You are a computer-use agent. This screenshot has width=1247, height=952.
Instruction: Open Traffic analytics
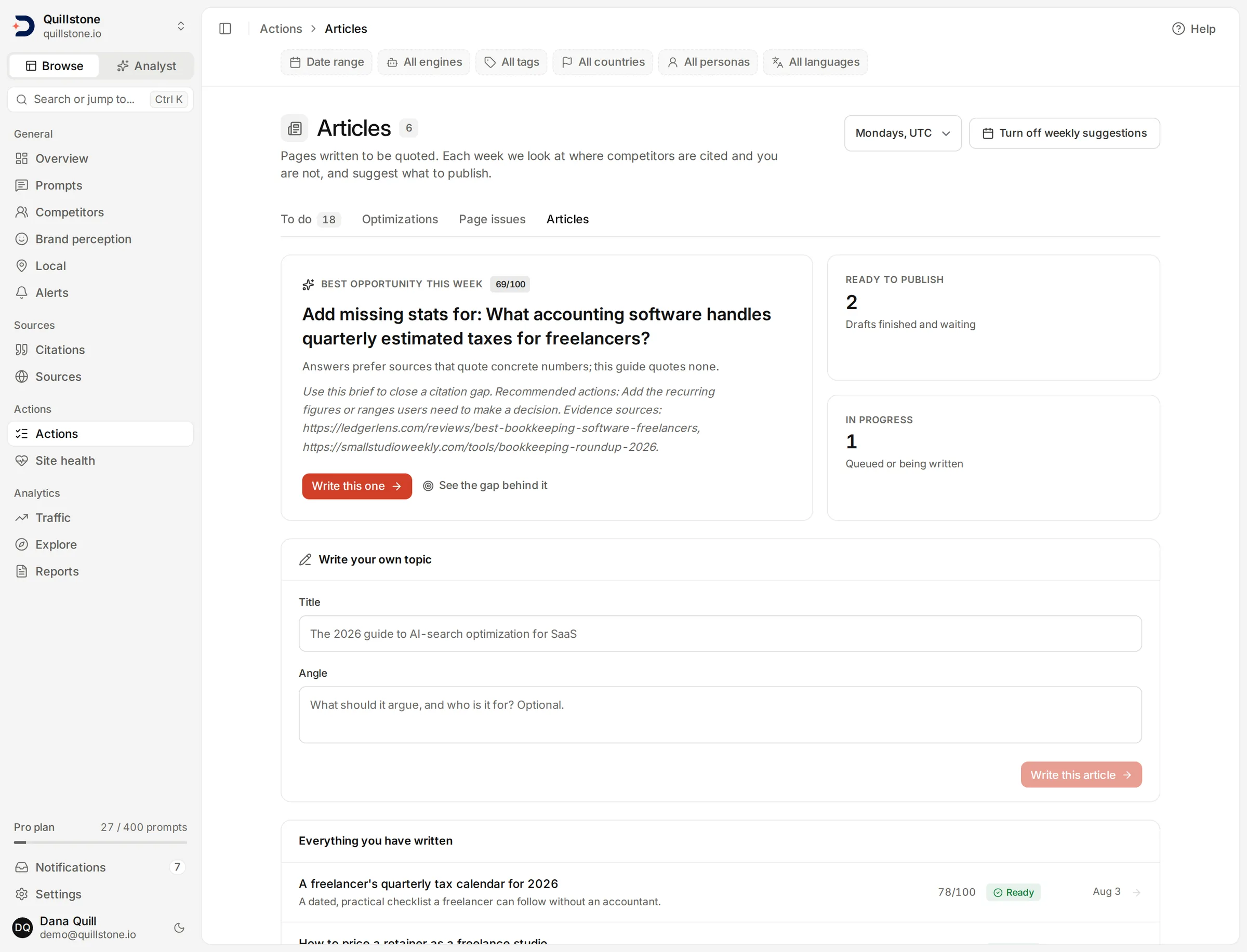click(100, 517)
